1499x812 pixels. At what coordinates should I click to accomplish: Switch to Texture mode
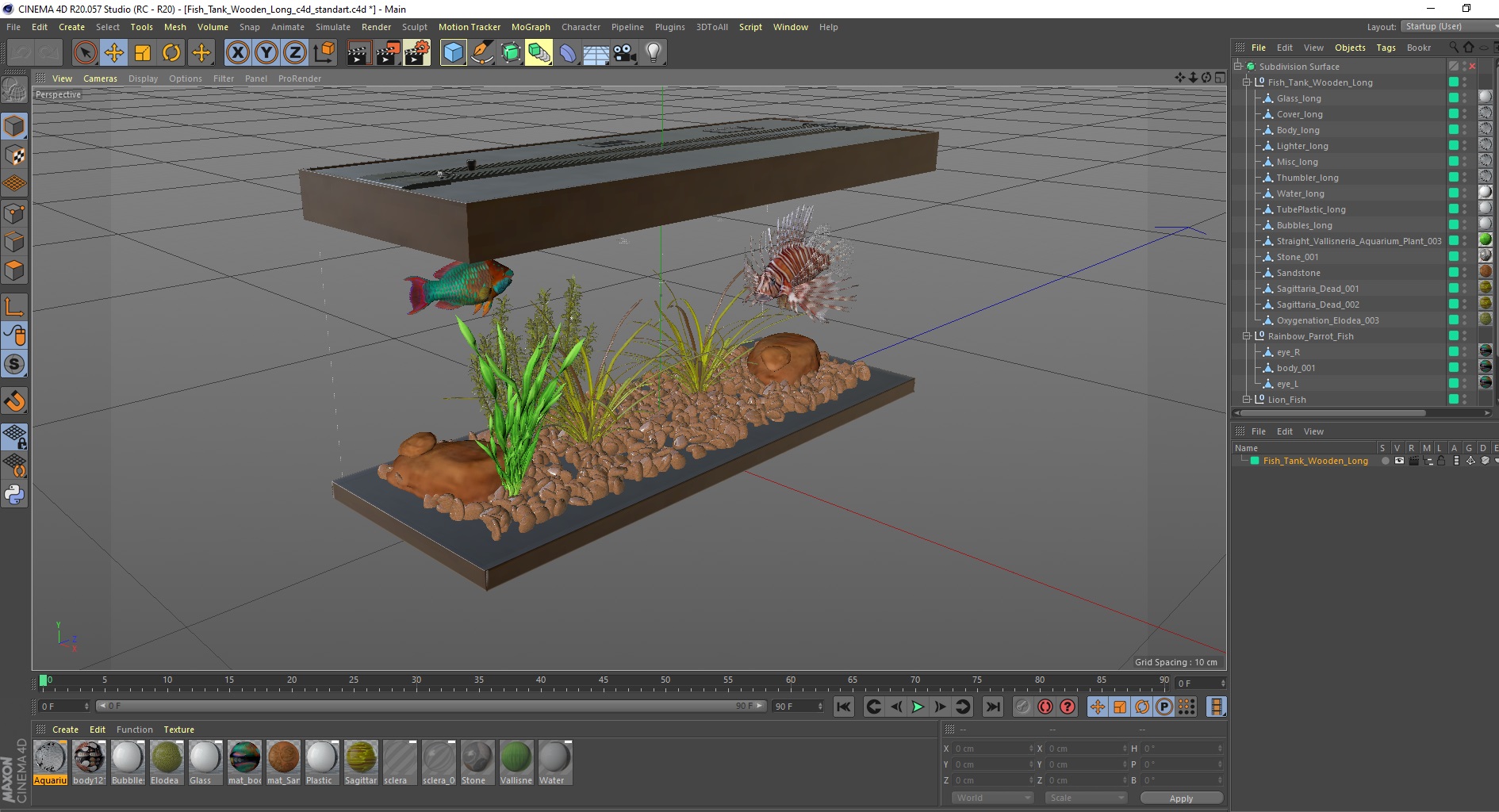coord(14,155)
